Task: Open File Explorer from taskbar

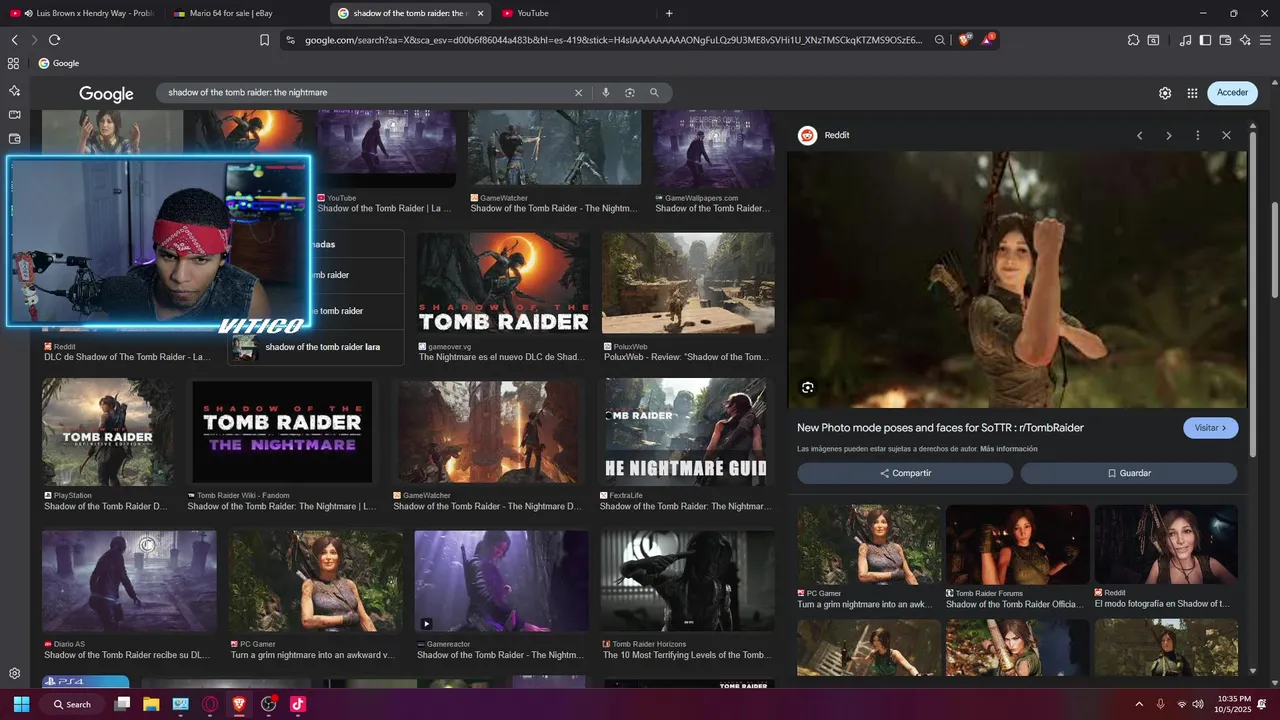Action: tap(151, 704)
